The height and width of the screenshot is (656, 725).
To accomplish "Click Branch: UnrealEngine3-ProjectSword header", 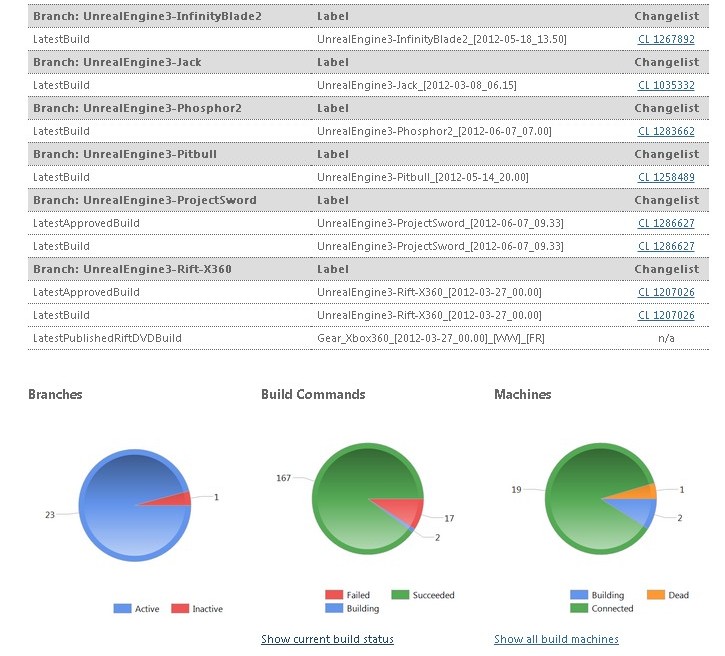I will pyautogui.click(x=145, y=200).
